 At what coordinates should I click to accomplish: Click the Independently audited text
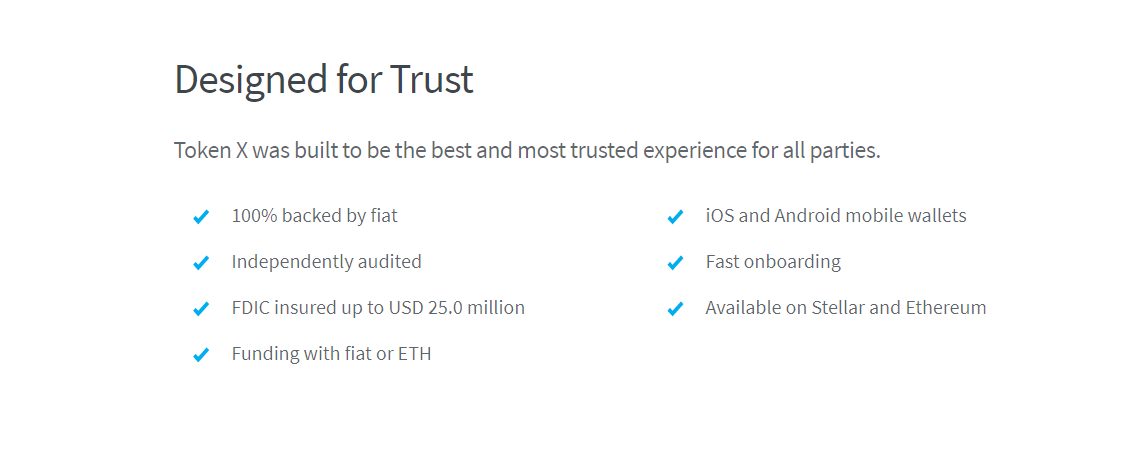326,262
